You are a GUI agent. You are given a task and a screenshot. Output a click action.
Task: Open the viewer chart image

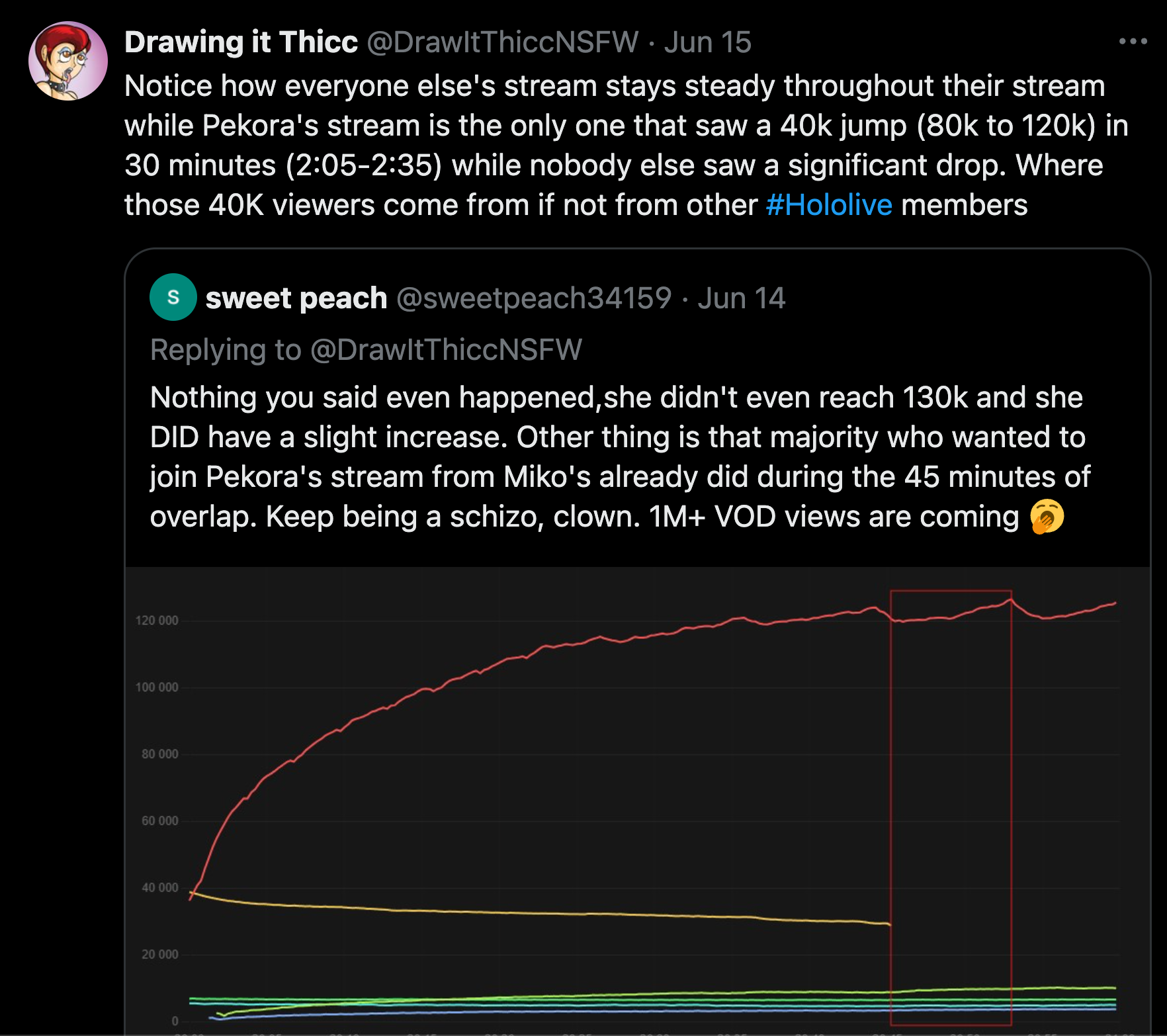point(637,801)
